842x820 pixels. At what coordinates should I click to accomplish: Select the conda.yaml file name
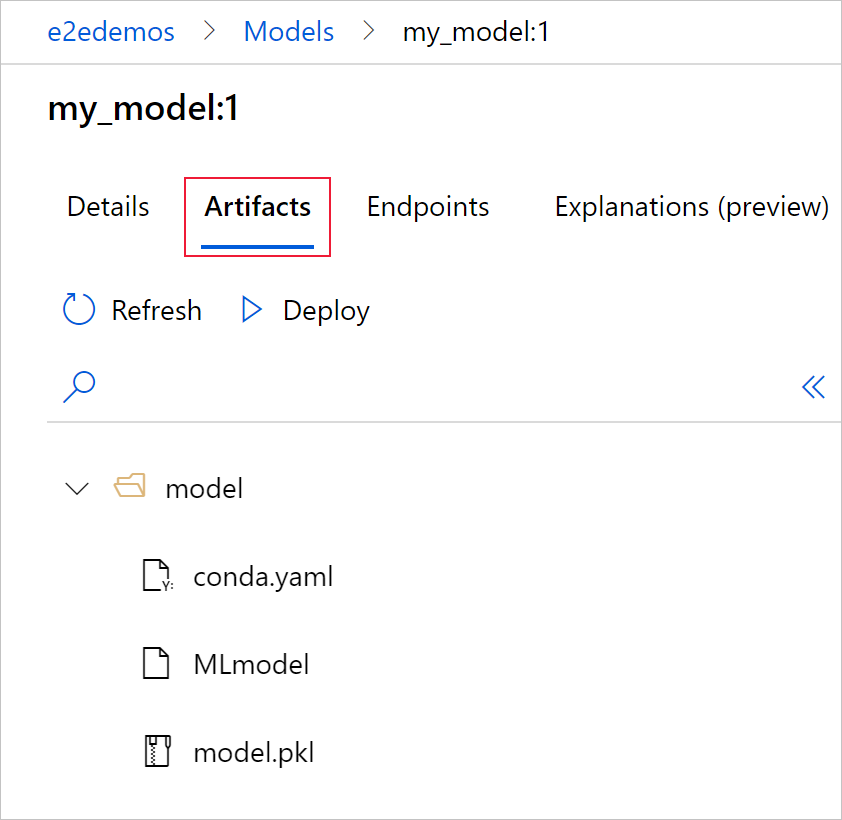[x=263, y=576]
